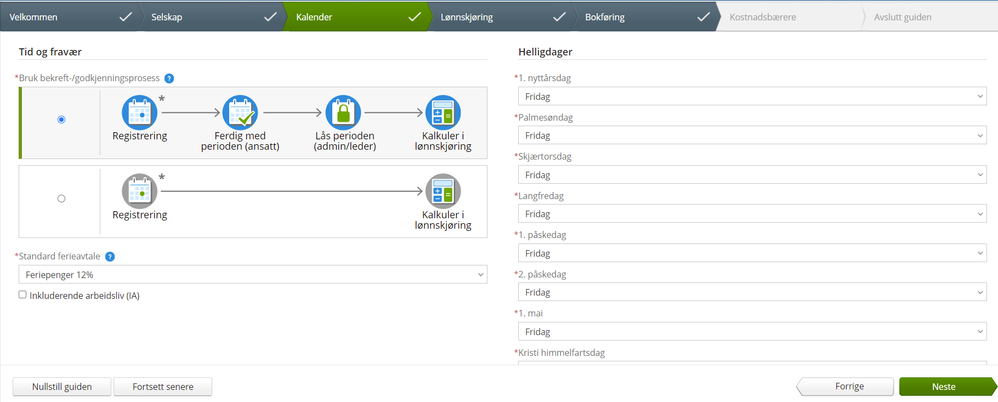The image size is (998, 402).
Task: Open Standard ferieavtale dropdown
Action: coord(253,275)
